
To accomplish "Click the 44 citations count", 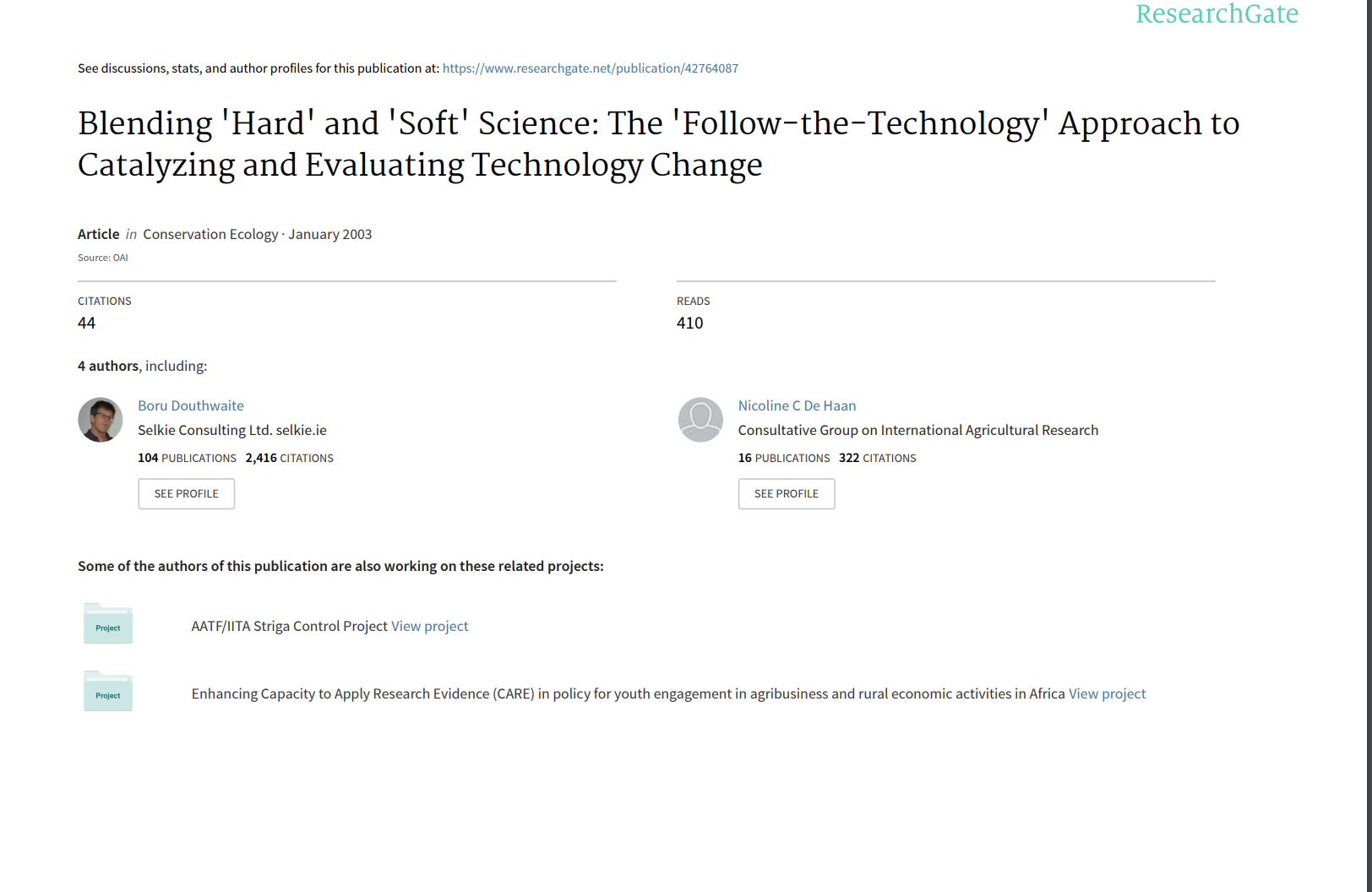I will 87,323.
